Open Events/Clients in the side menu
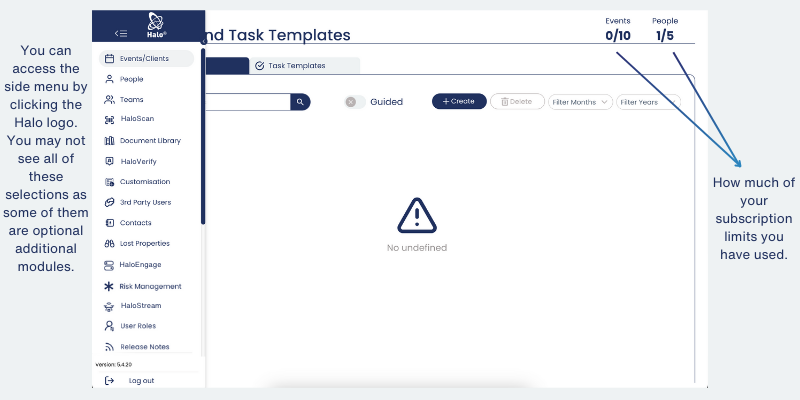Screen dimensions: 800x400 145,58
